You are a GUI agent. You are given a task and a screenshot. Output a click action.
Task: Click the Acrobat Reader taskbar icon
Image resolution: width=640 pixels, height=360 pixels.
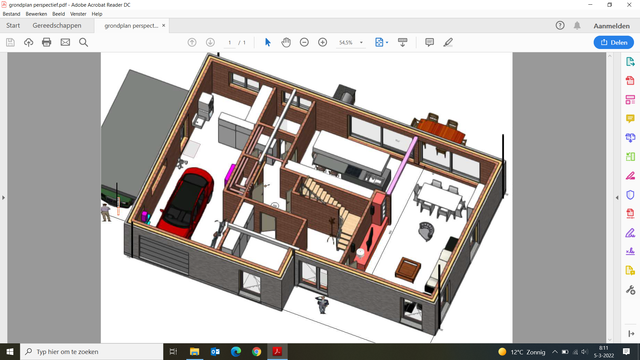click(x=277, y=351)
